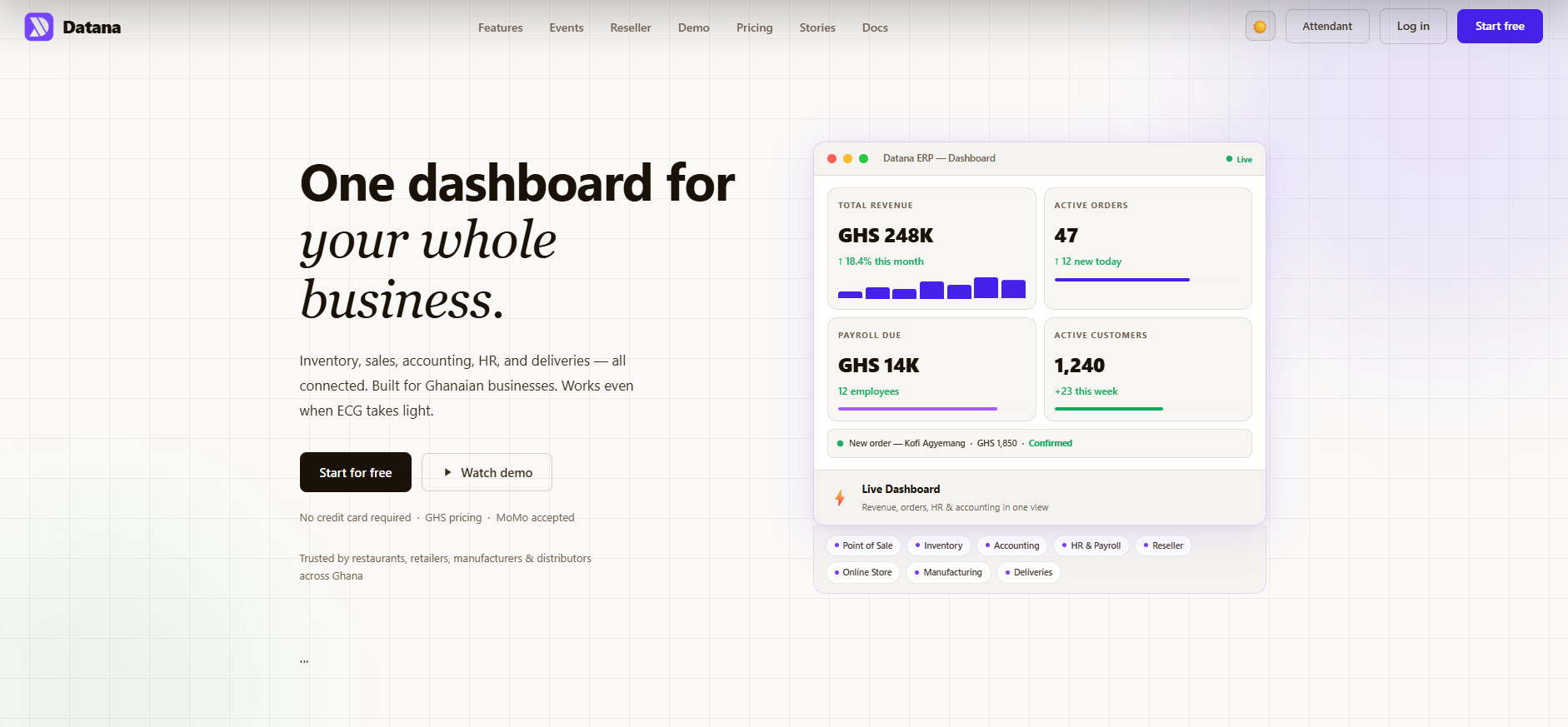The height and width of the screenshot is (727, 1568).
Task: Open the Docs nav link
Action: [x=875, y=27]
